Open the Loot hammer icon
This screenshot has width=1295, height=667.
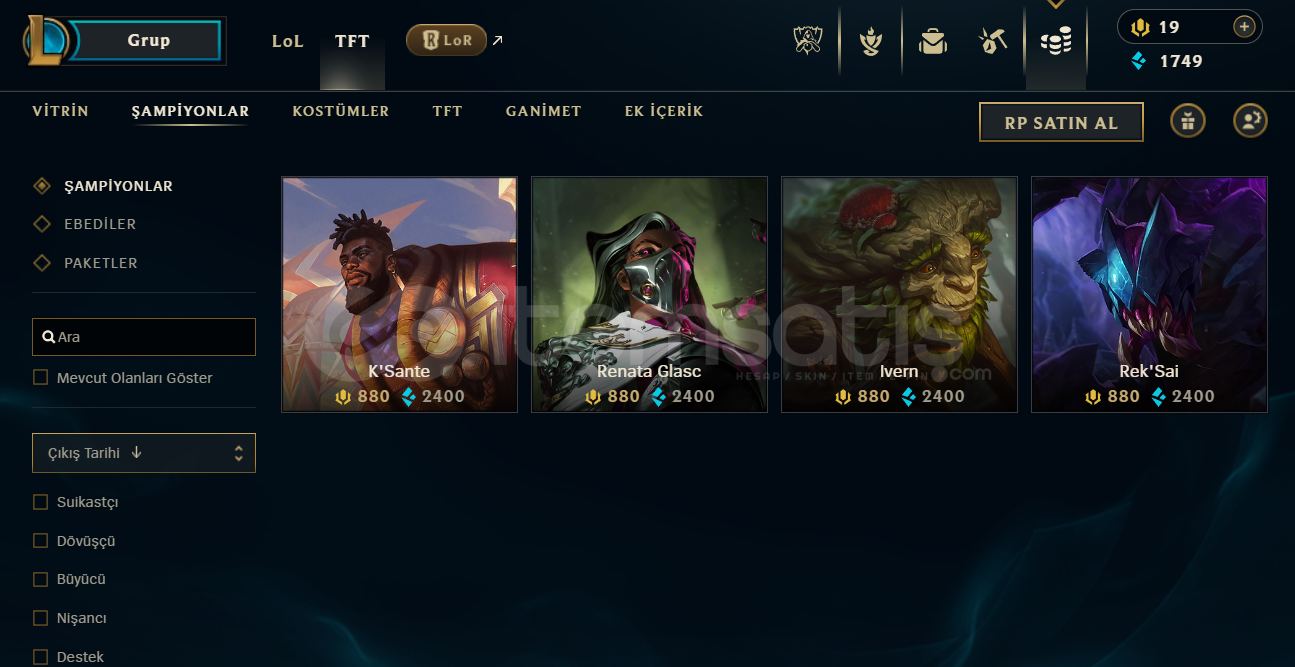click(x=993, y=41)
